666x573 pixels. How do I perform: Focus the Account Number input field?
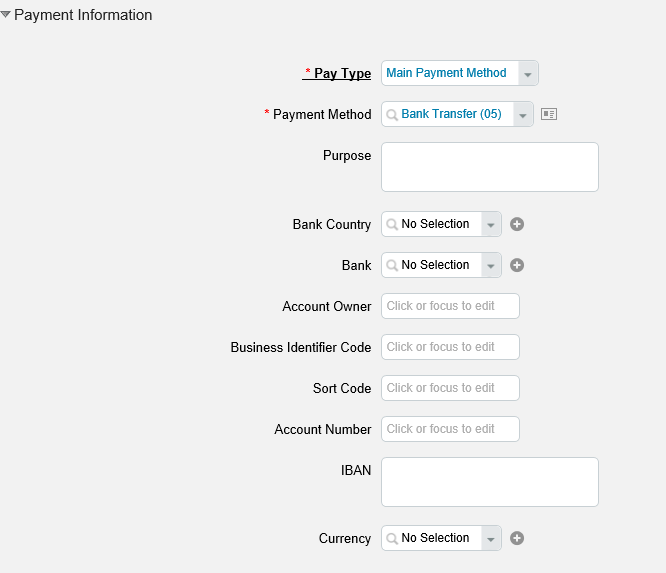(x=450, y=429)
